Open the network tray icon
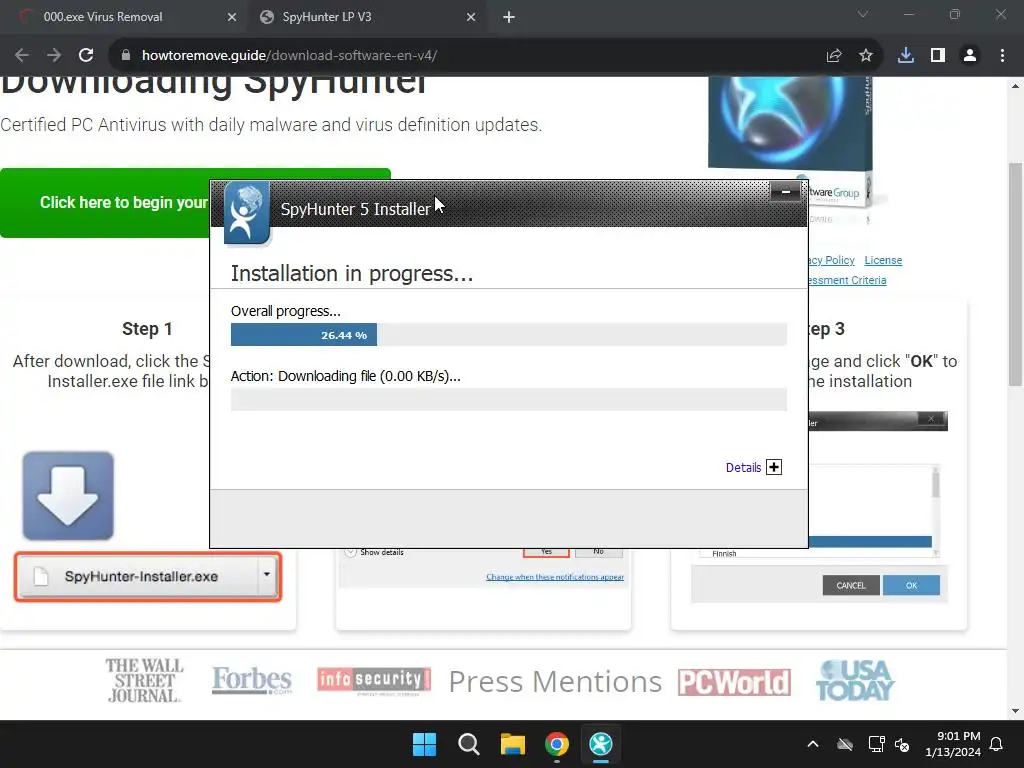Screen dimensions: 1024x768 pos(876,744)
